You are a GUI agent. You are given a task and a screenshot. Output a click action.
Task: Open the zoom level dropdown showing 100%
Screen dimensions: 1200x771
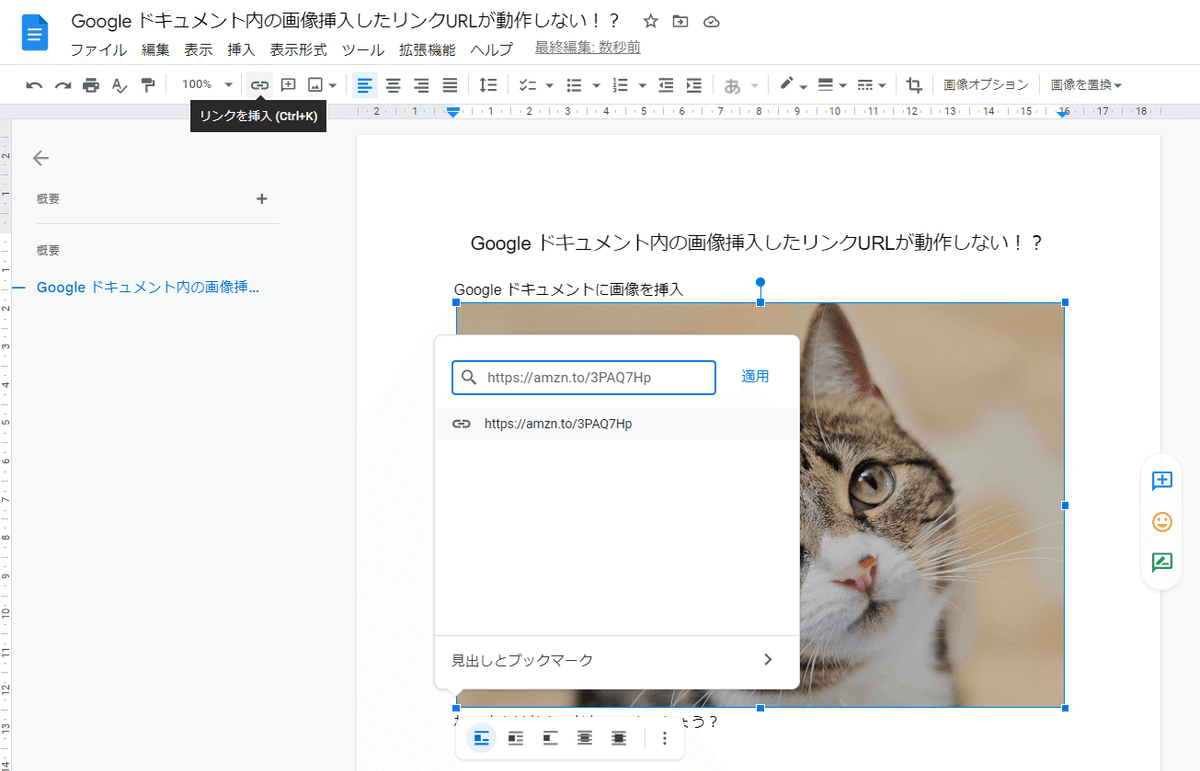205,84
